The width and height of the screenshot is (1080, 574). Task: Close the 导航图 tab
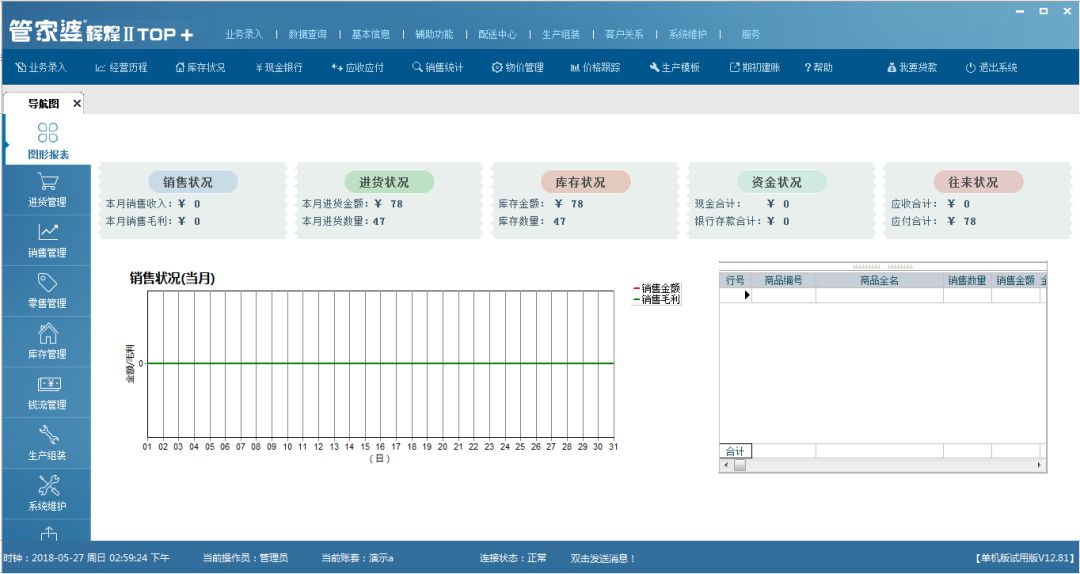[x=77, y=104]
